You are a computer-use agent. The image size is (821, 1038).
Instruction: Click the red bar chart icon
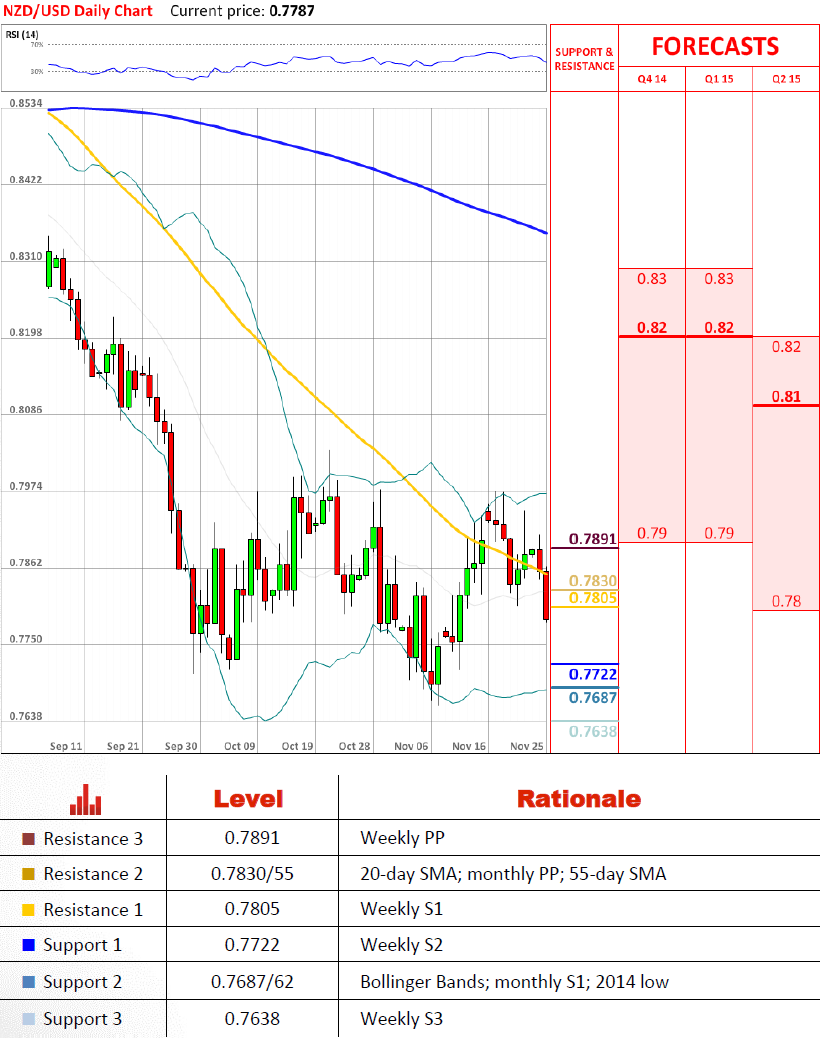point(85,800)
